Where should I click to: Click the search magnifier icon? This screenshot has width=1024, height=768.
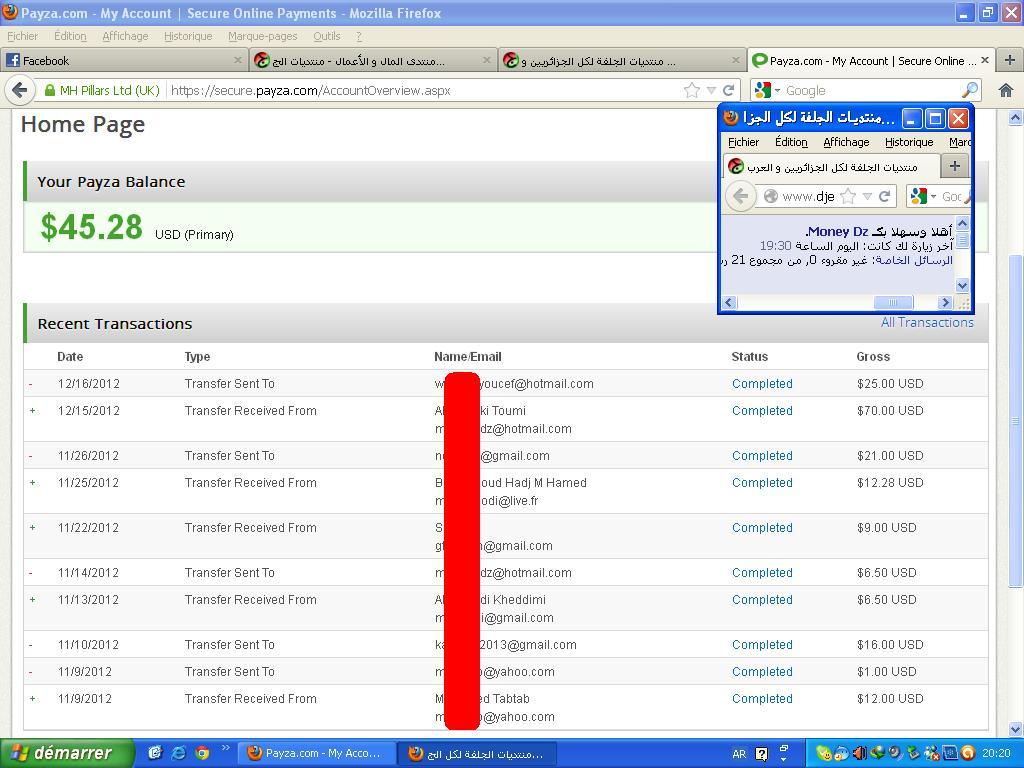(970, 90)
